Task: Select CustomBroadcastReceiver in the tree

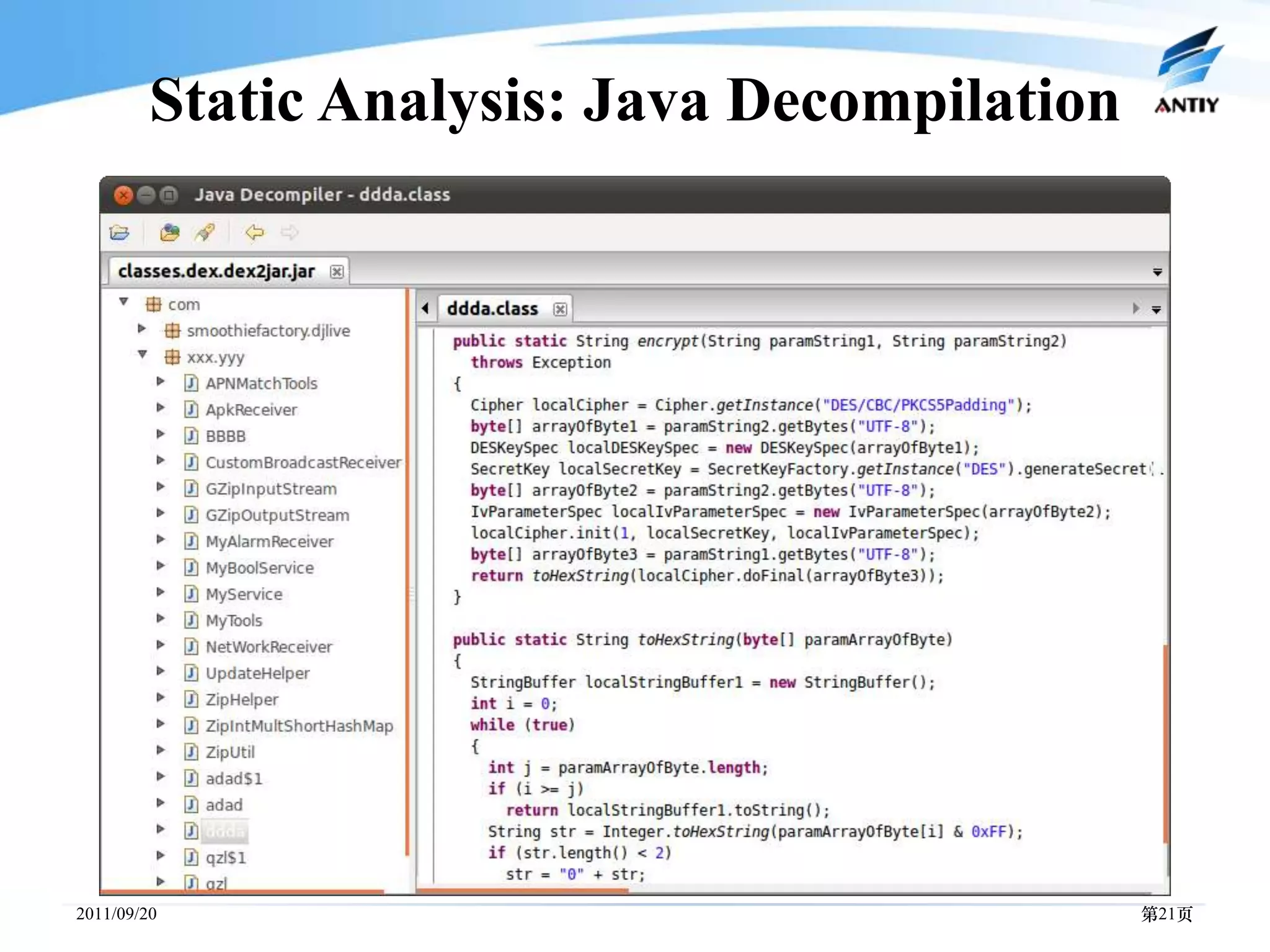Action: coord(303,462)
